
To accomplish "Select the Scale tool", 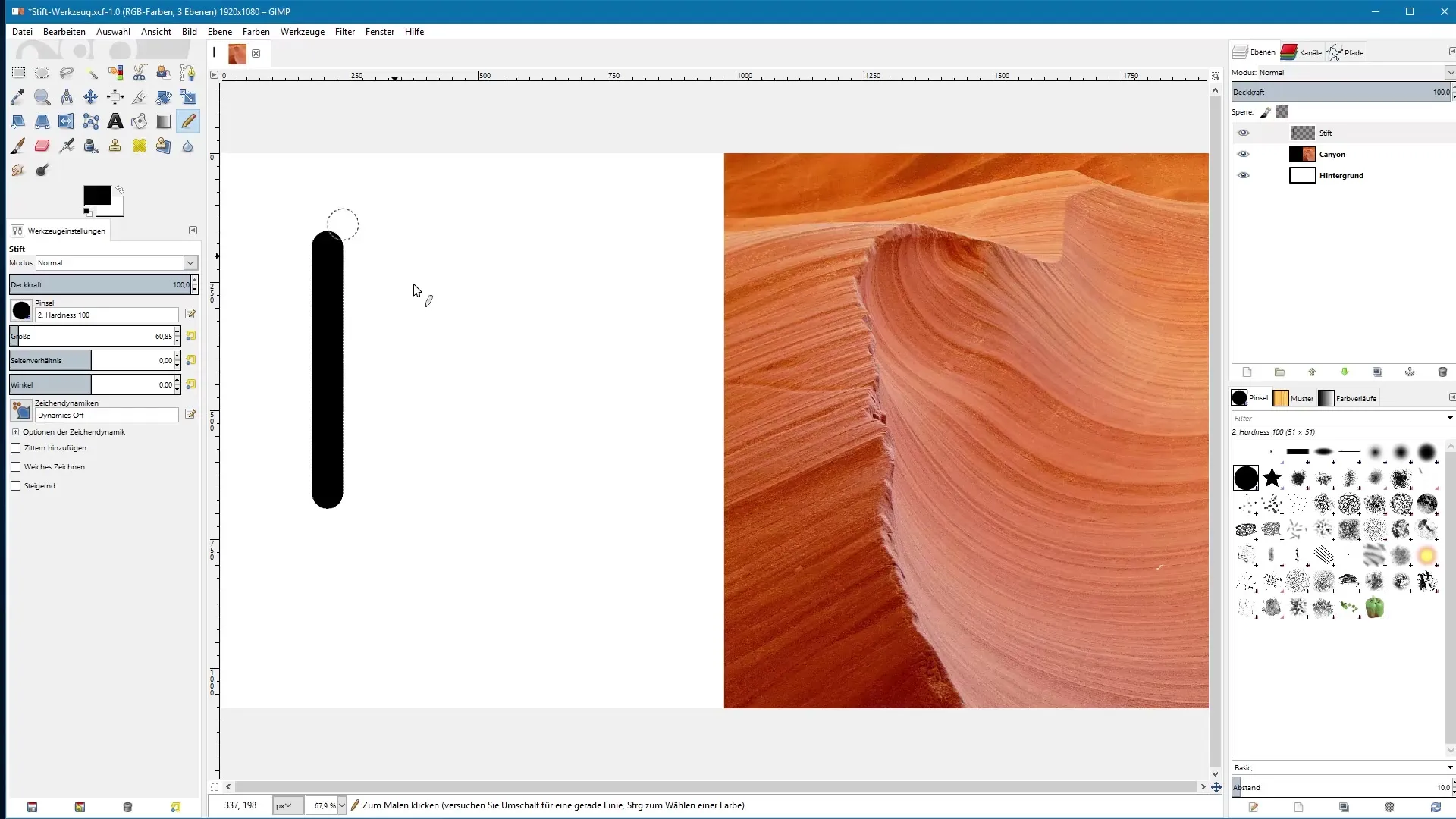I will point(188,97).
